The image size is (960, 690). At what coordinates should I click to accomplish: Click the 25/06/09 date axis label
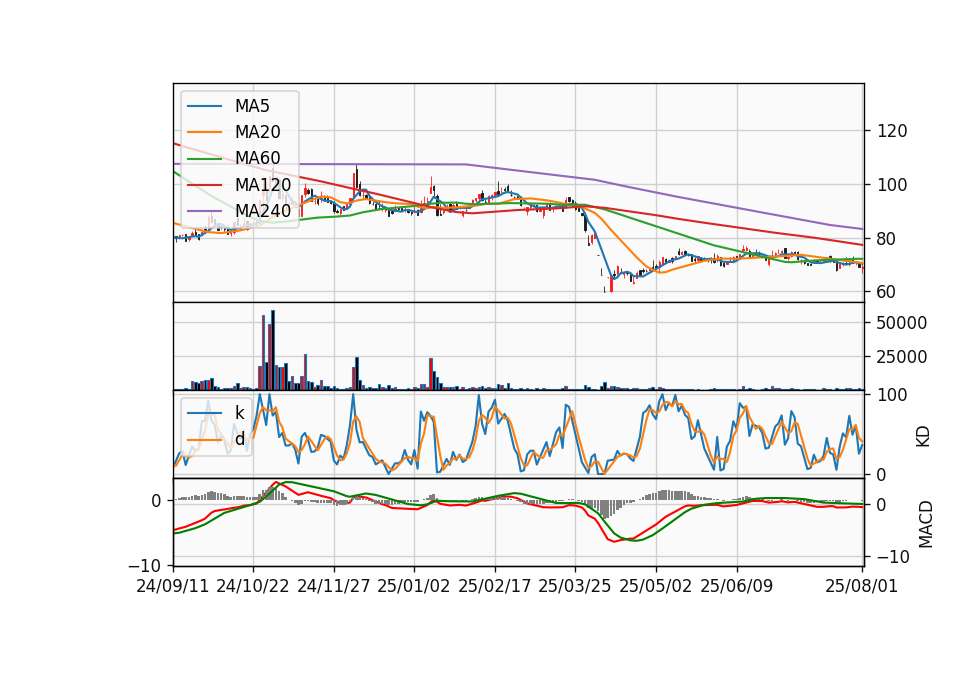(737, 586)
